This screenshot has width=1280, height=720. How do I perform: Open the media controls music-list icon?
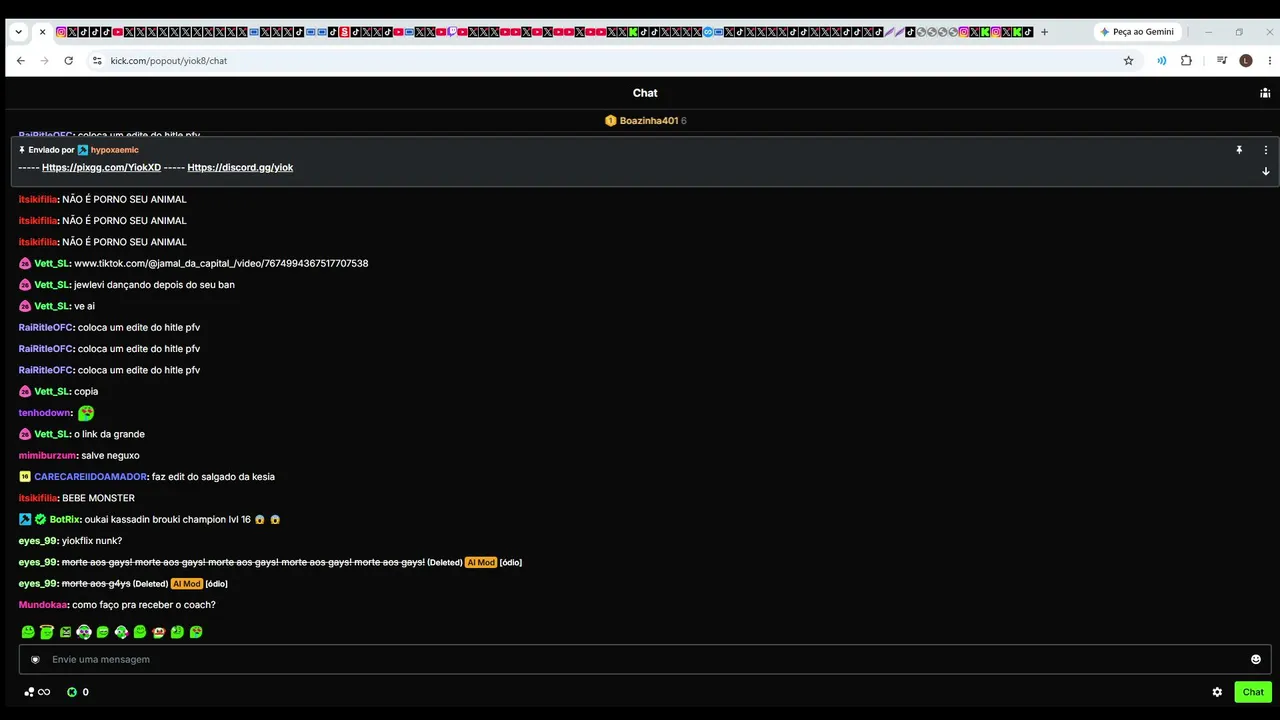pyautogui.click(x=1222, y=61)
